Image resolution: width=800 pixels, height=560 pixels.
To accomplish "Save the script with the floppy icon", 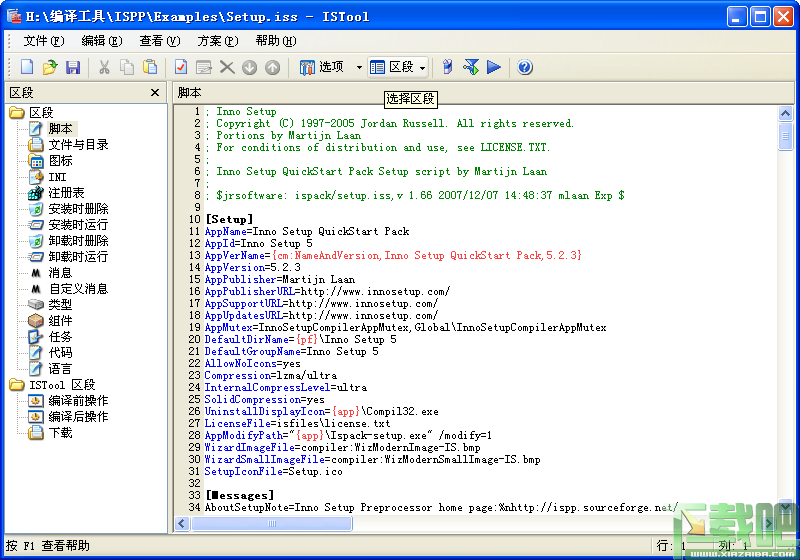I will pyautogui.click(x=73, y=67).
